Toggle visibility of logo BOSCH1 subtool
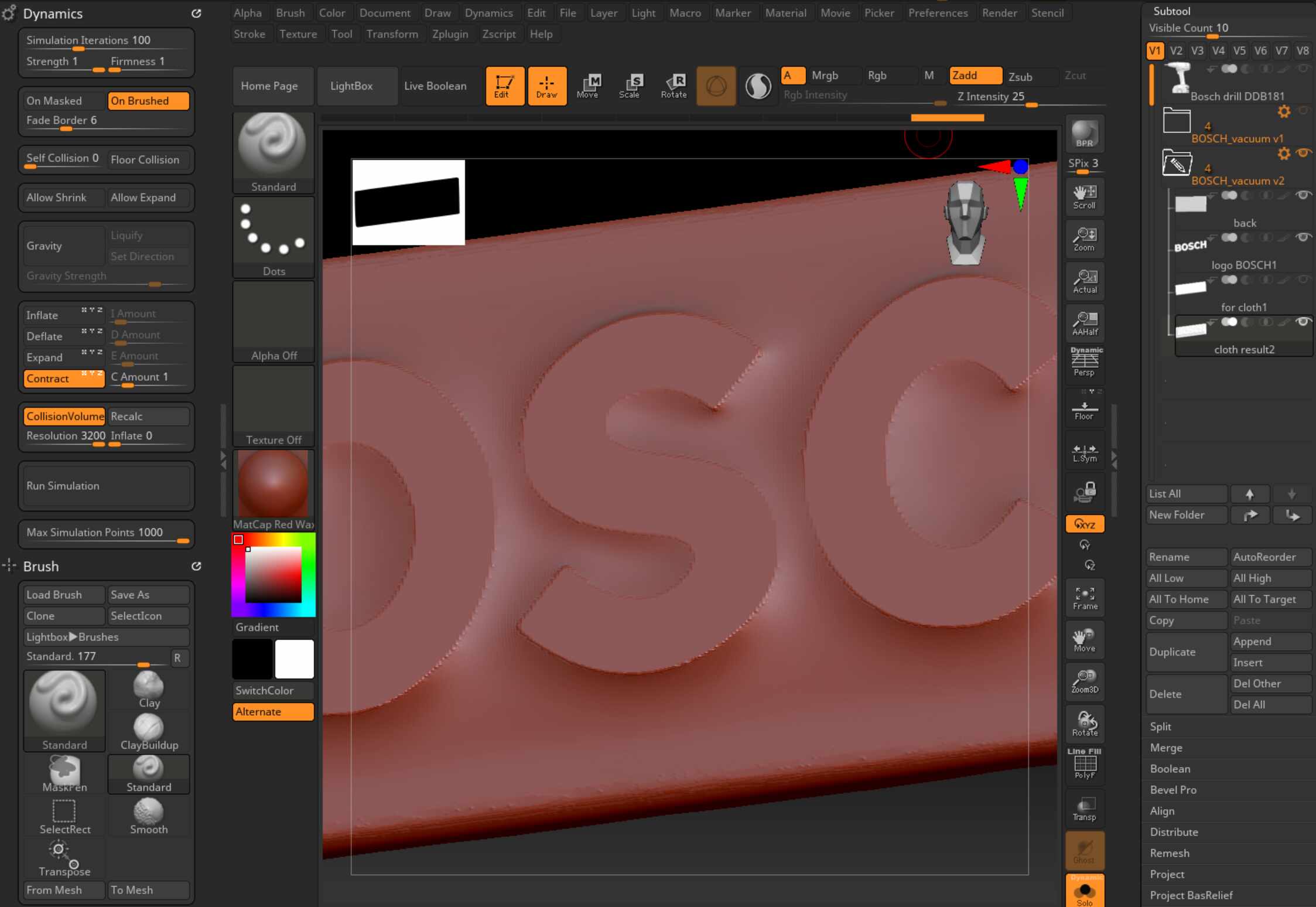 1303,237
